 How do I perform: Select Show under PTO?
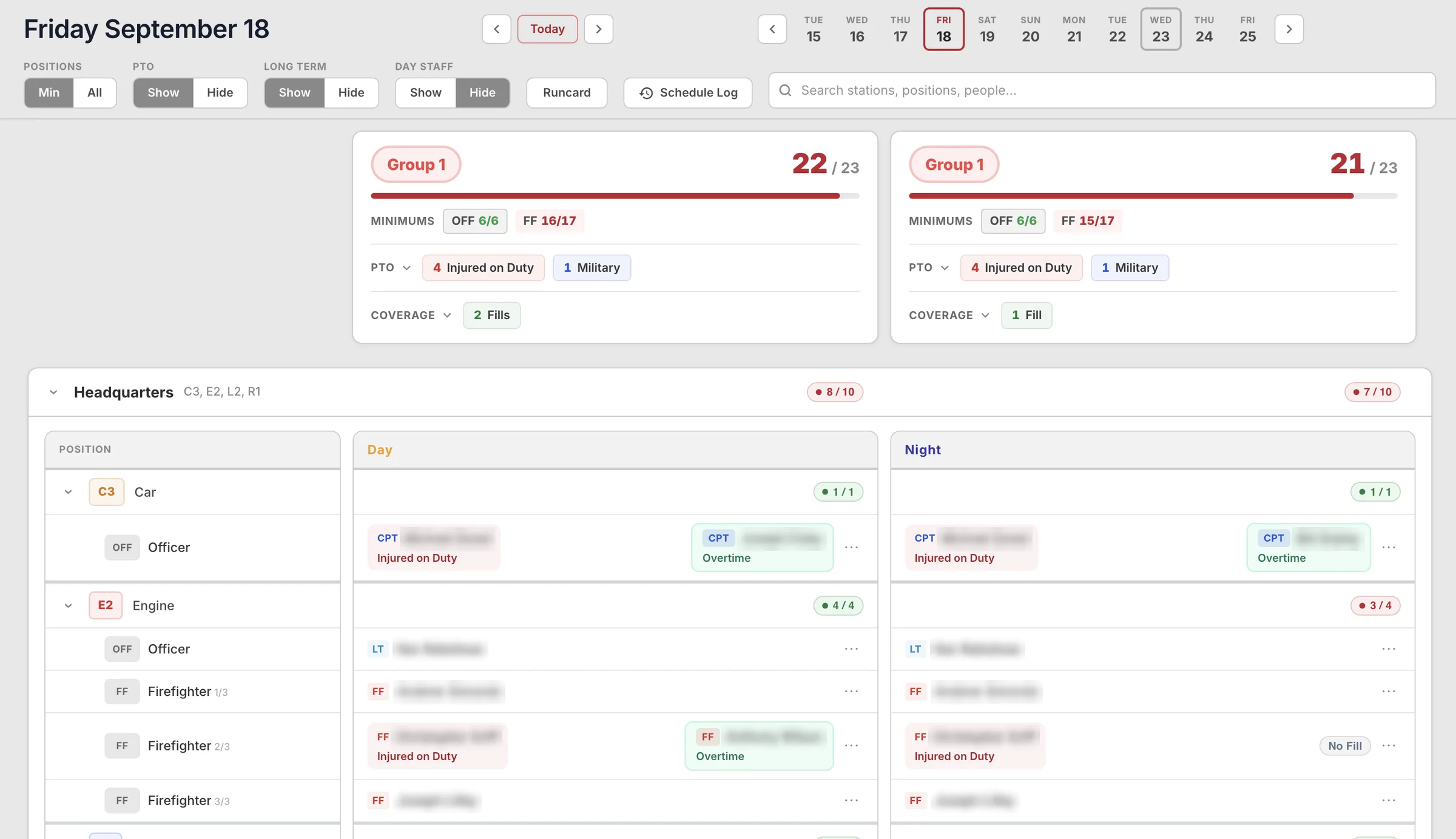point(163,93)
